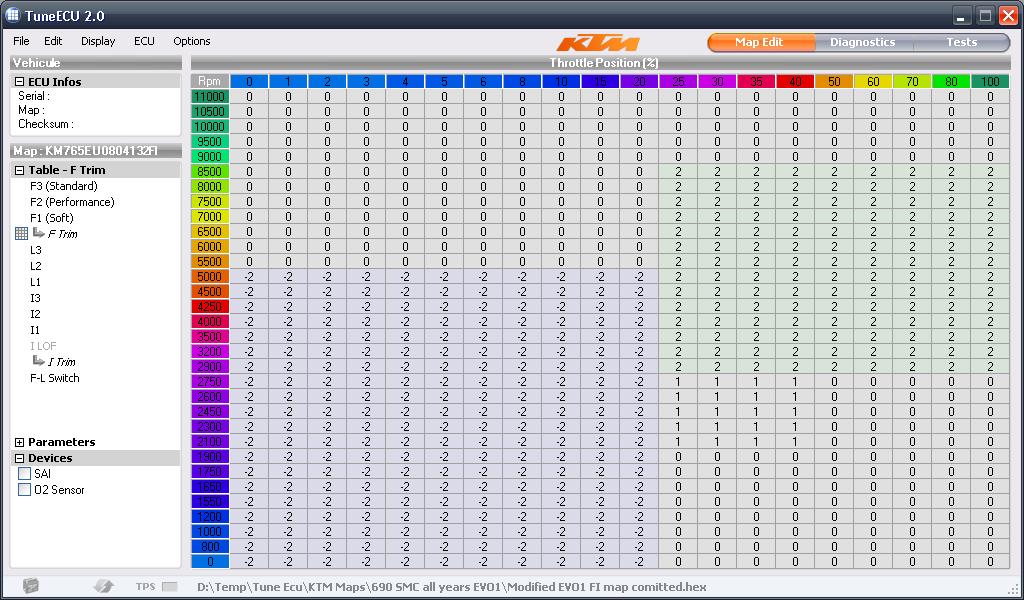Select cell at 2750 rpm, throttle 40
This screenshot has width=1024, height=600.
795,381
